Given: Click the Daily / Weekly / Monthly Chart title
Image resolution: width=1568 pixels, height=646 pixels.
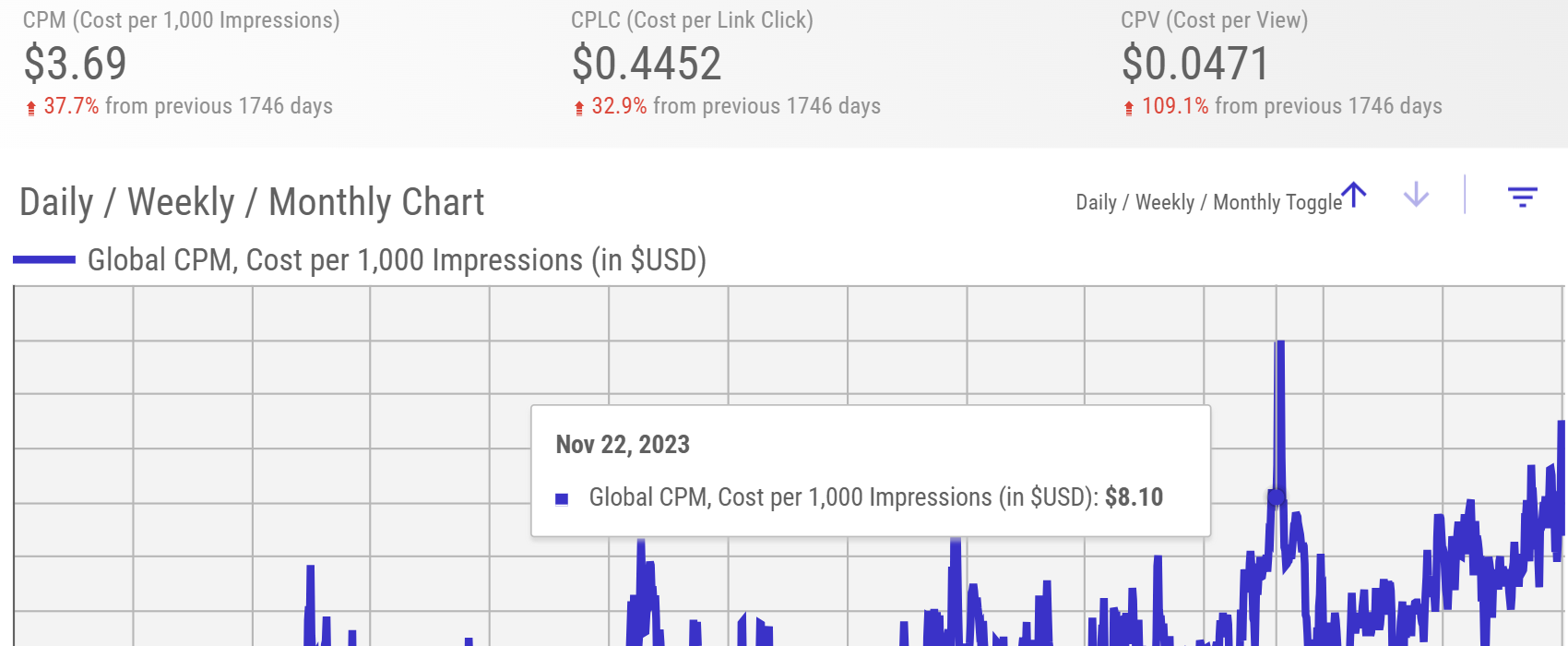Looking at the screenshot, I should [252, 202].
